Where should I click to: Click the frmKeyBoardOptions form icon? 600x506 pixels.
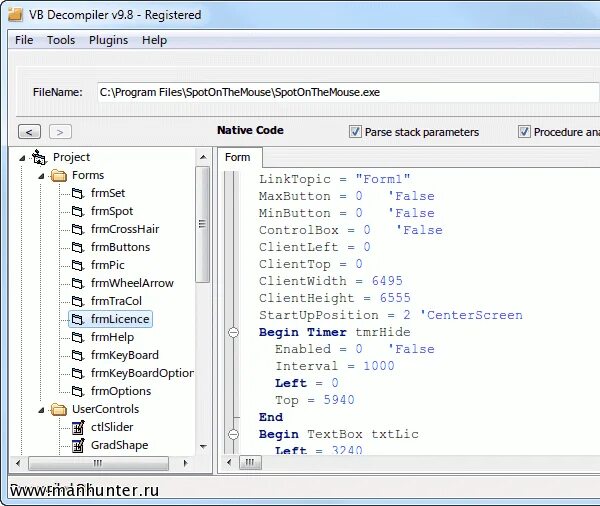pyautogui.click(x=78, y=373)
